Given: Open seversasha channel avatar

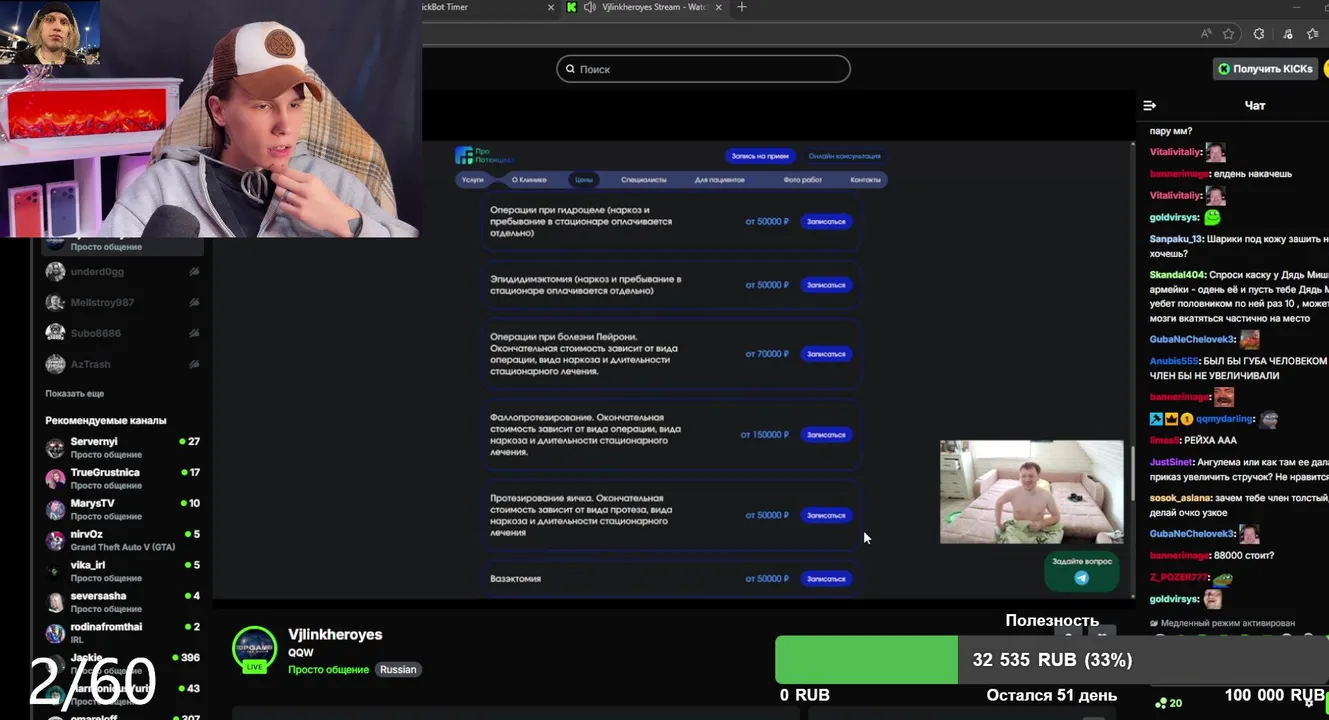Looking at the screenshot, I should 55,603.
